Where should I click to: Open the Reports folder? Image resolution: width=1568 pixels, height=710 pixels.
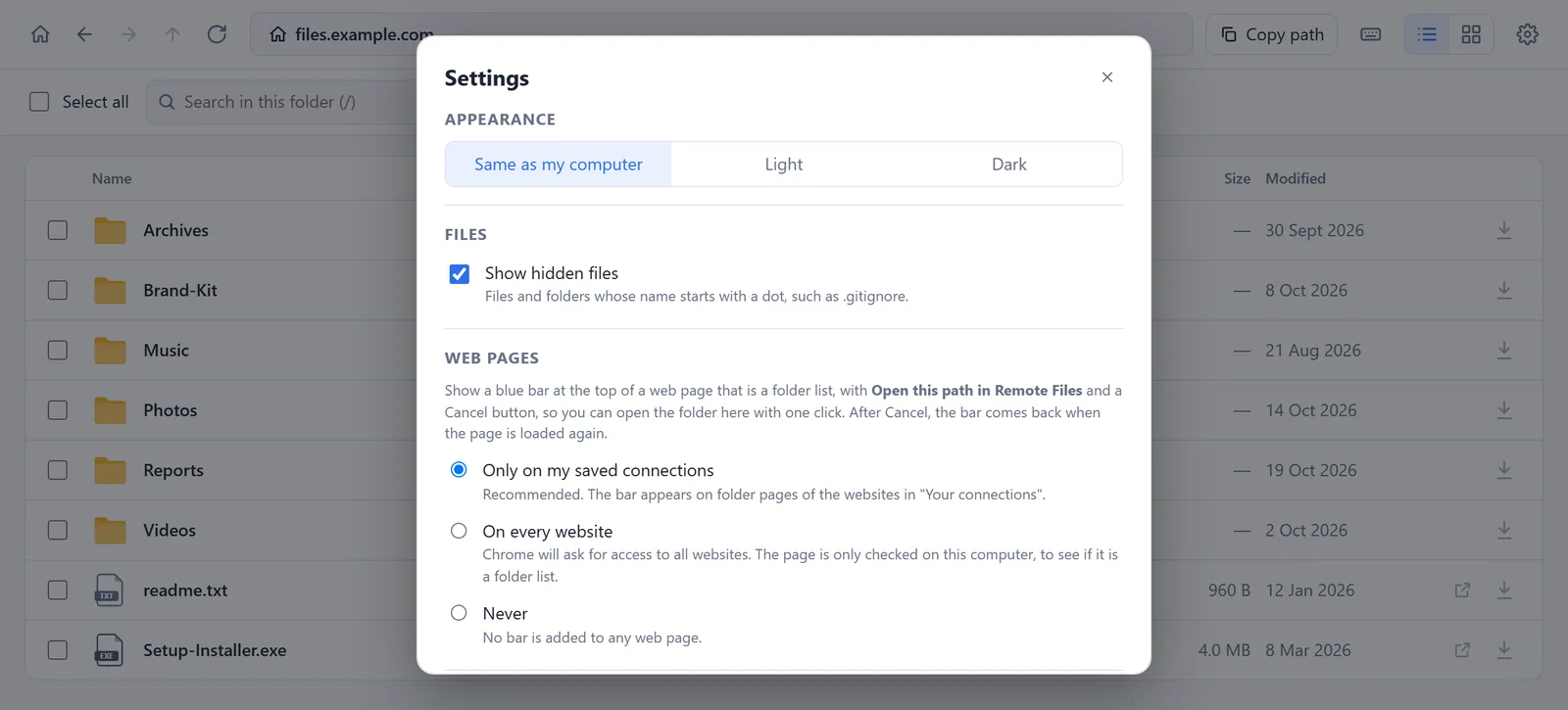click(173, 470)
